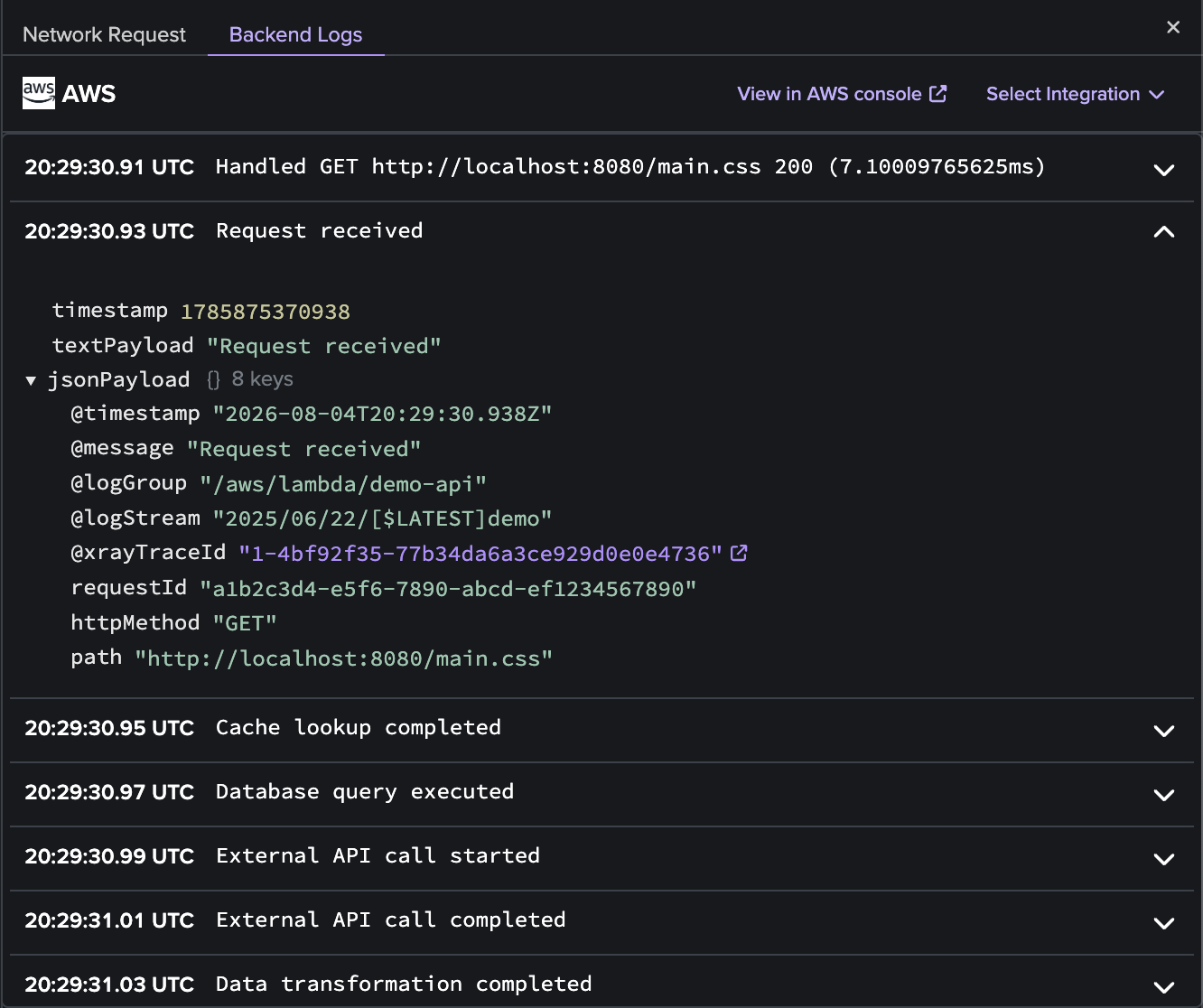Open the Select Integration dropdown
The width and height of the screenshot is (1203, 1008).
point(1075,94)
